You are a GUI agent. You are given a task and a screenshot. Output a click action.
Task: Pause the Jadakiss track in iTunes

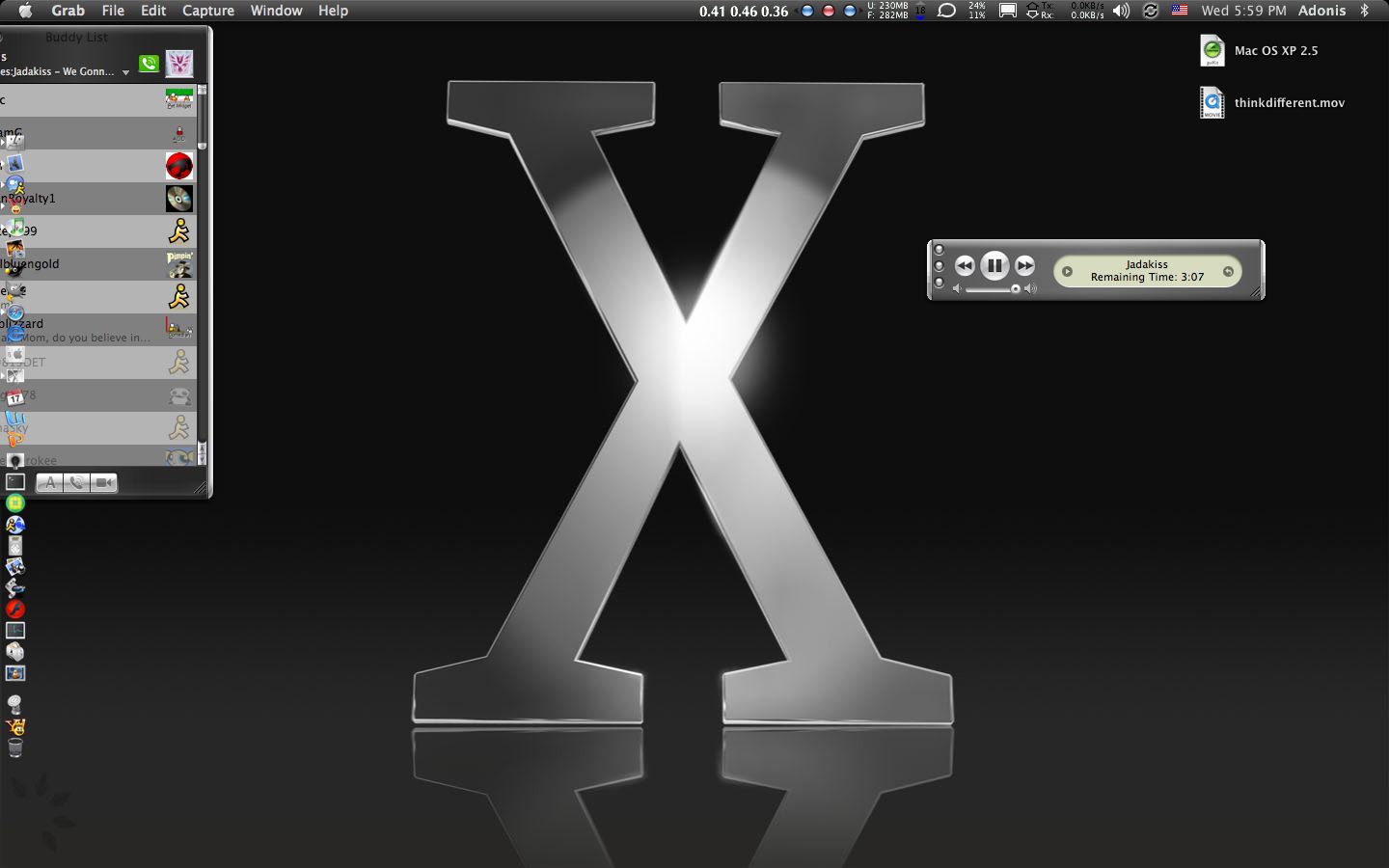994,265
